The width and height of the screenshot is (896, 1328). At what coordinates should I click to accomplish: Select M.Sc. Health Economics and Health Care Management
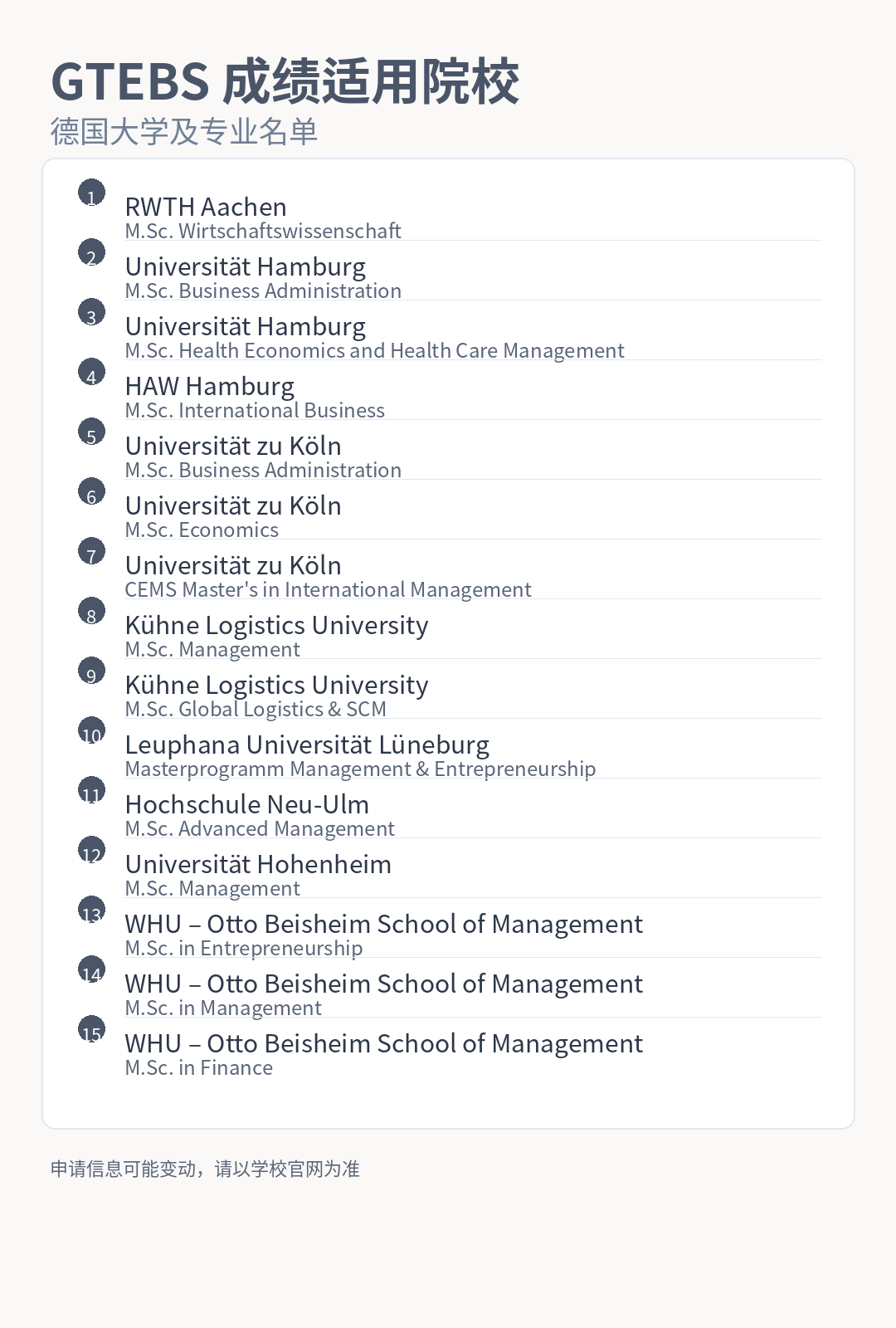point(374,351)
